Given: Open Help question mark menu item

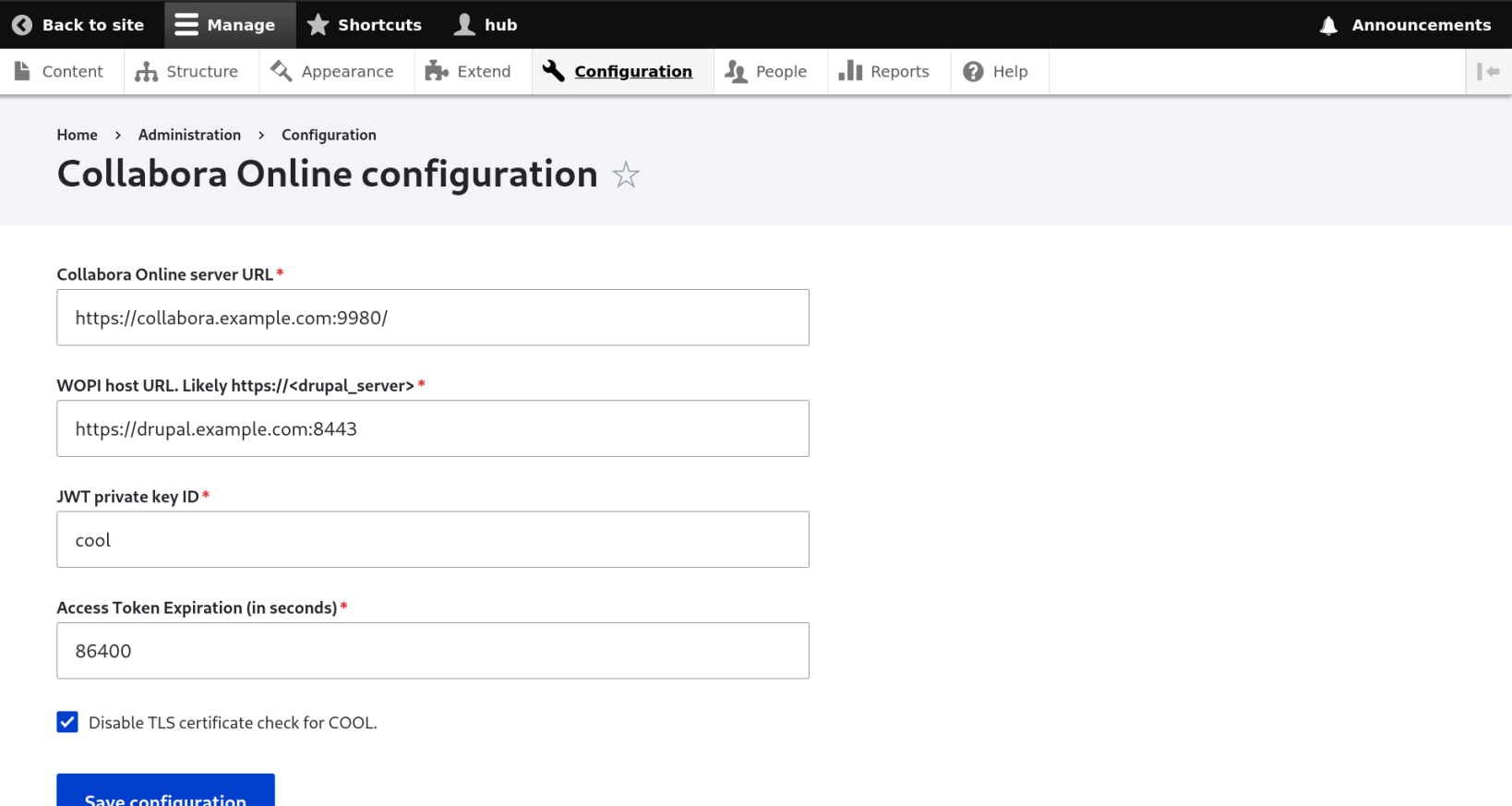Looking at the screenshot, I should click(996, 72).
